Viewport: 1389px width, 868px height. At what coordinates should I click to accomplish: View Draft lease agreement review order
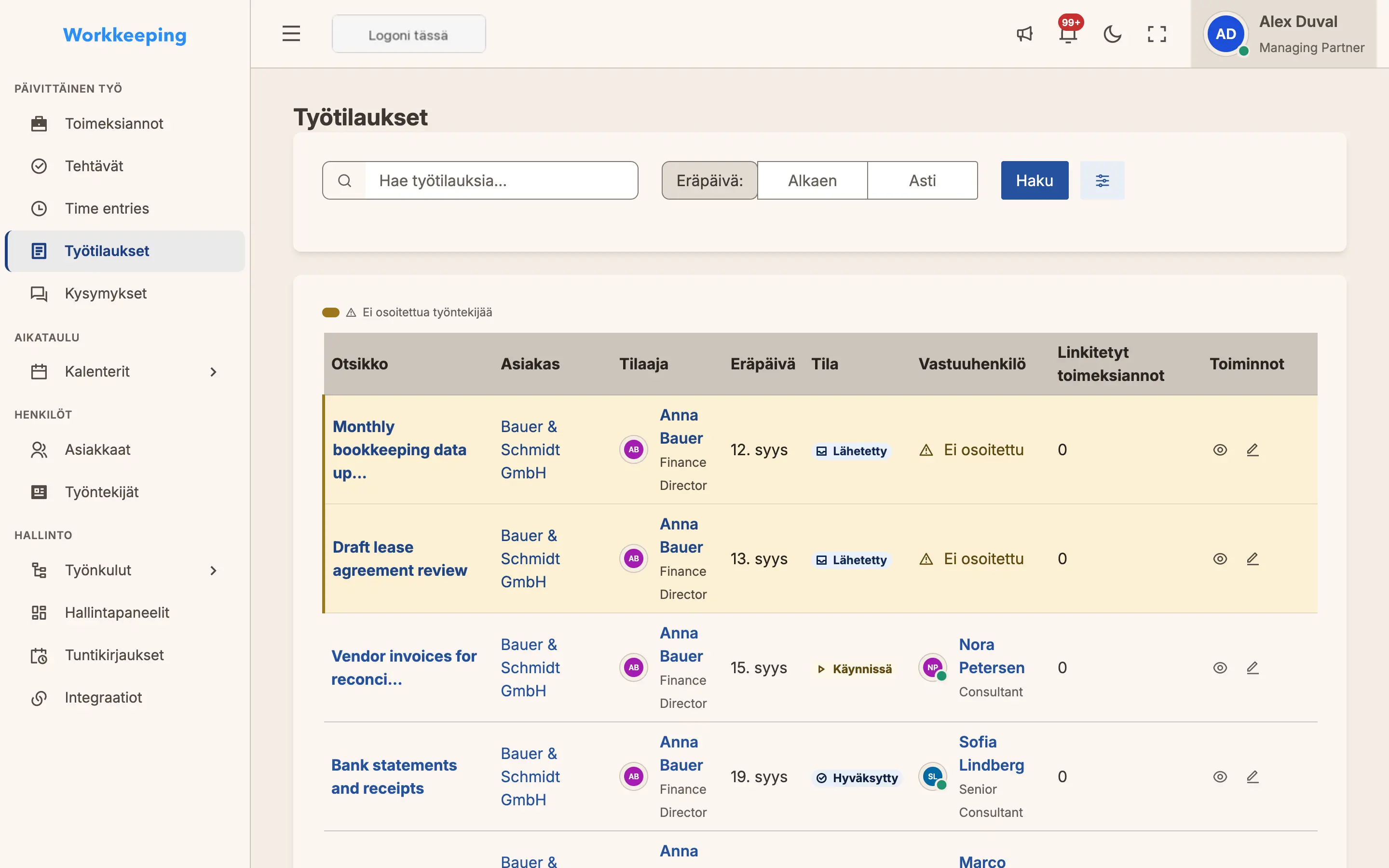coord(1220,558)
